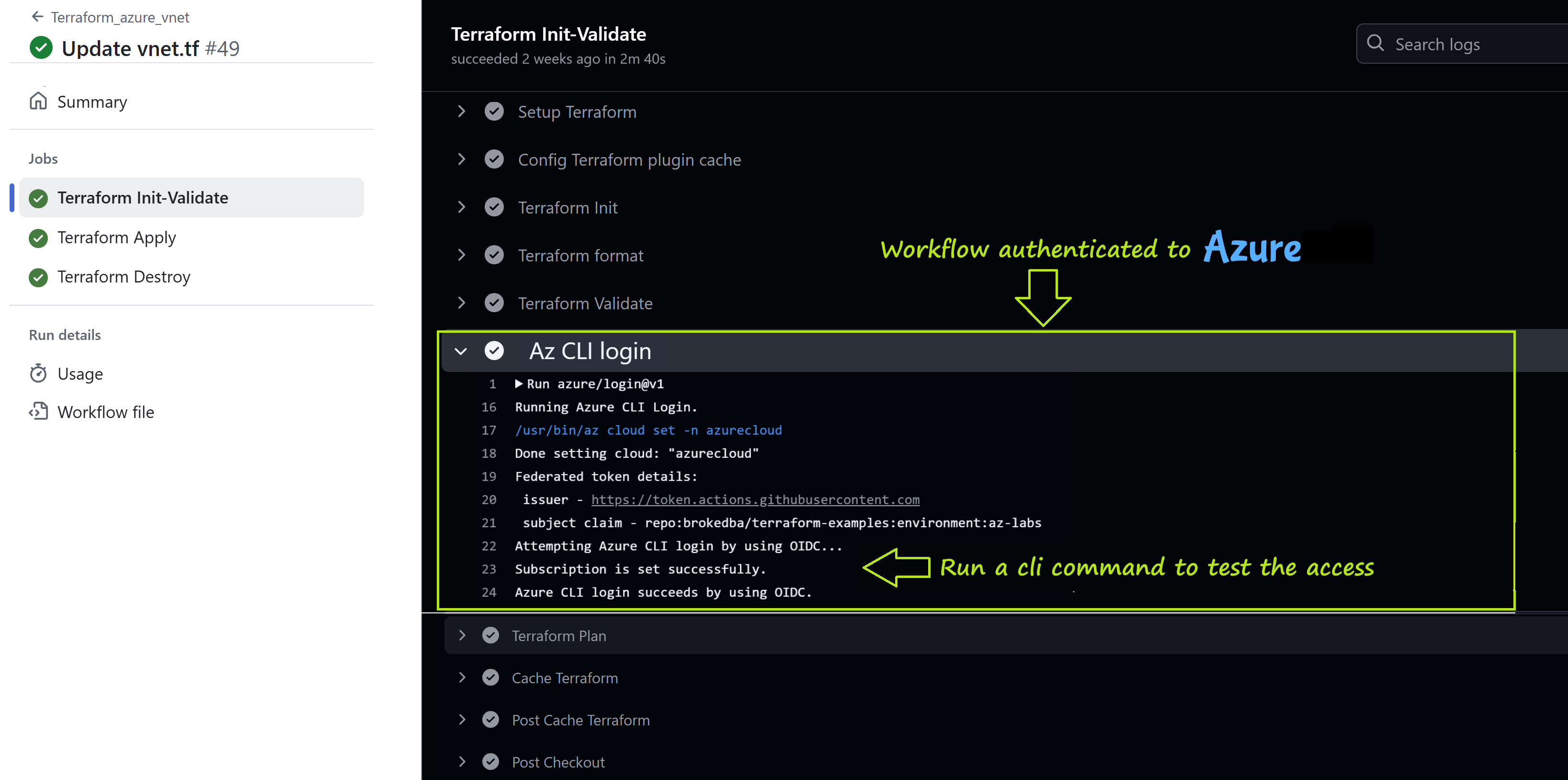Click log line number 20
The height and width of the screenshot is (780, 1568).
(489, 499)
